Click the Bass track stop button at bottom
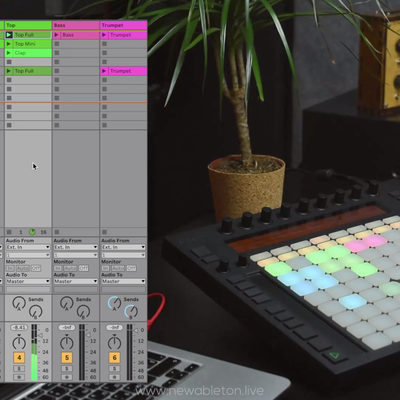Screen dimensions: 400x400 click(x=57, y=232)
